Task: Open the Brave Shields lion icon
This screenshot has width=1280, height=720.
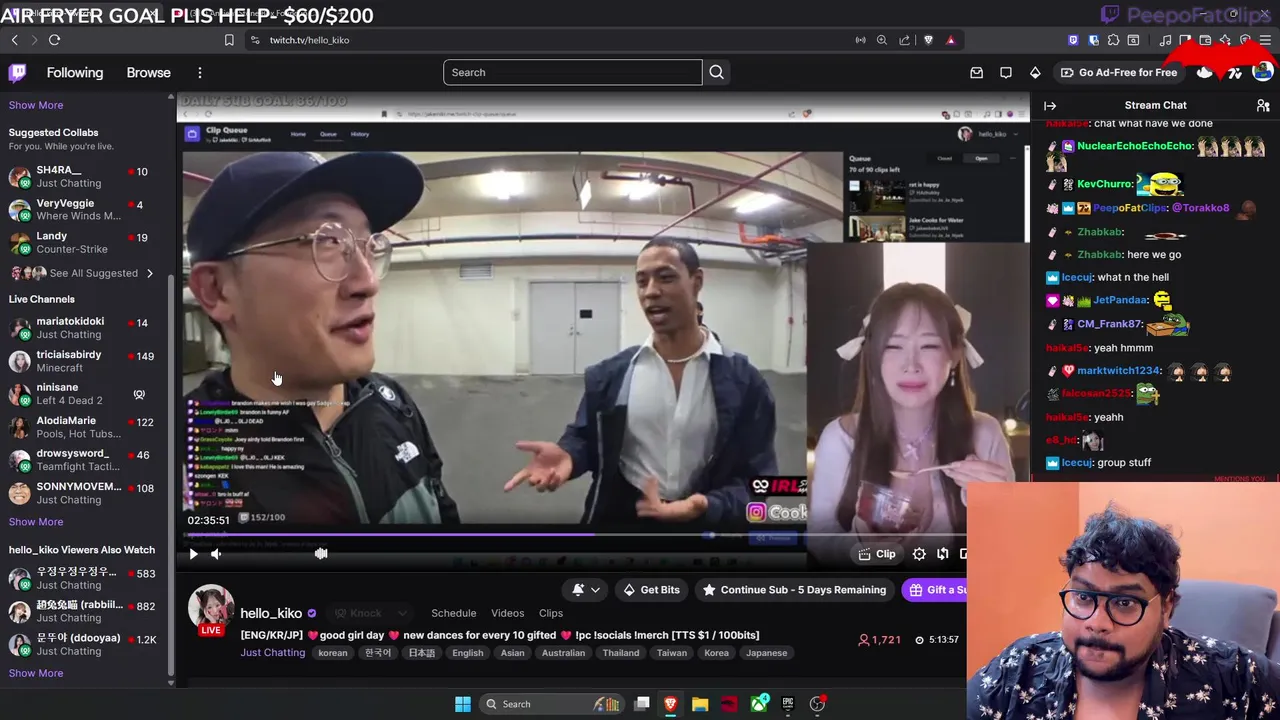Action: coord(929,40)
